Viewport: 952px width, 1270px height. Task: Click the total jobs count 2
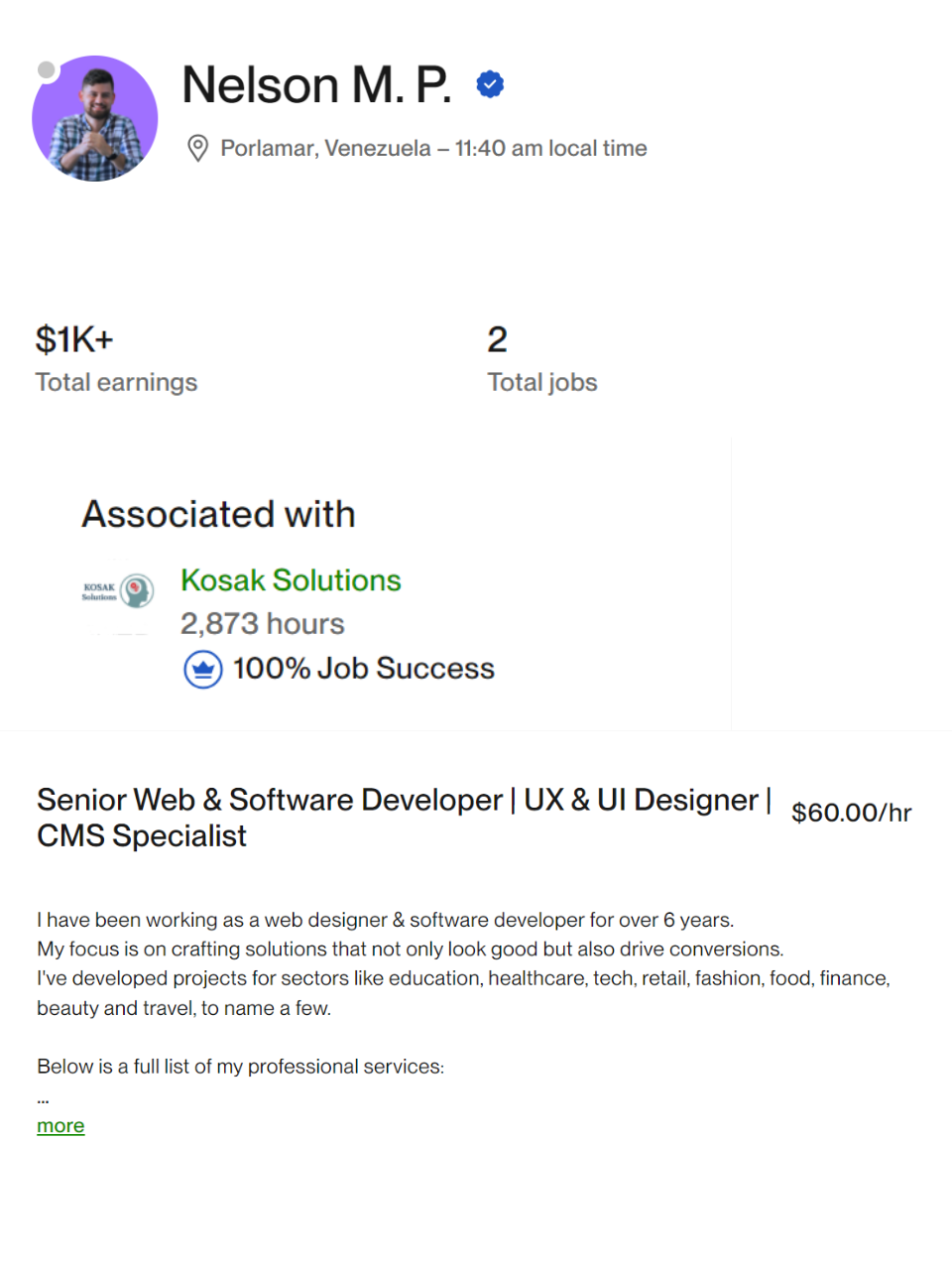point(498,340)
